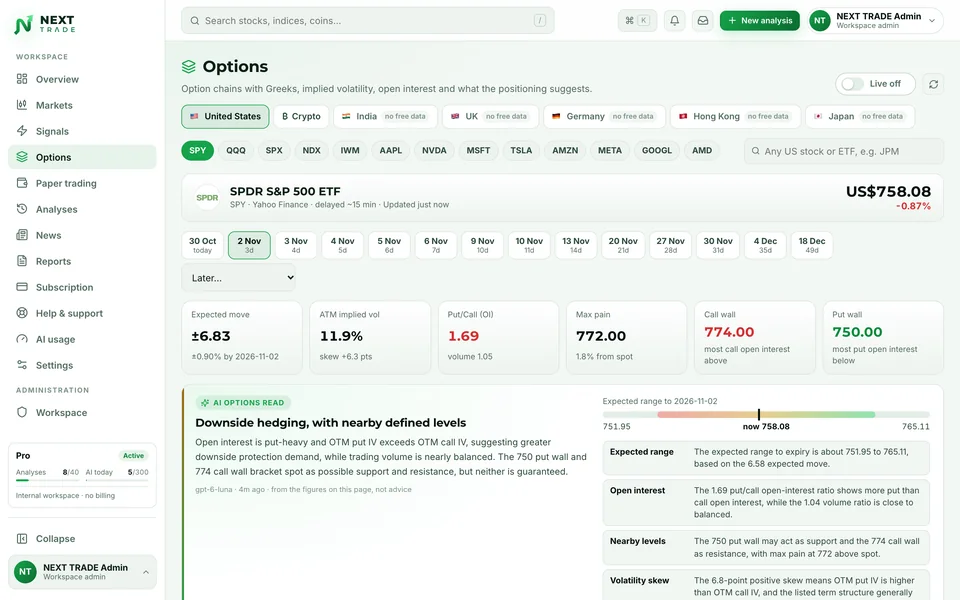This screenshot has width=960, height=600.
Task: Click the New analysis button
Action: click(x=760, y=20)
